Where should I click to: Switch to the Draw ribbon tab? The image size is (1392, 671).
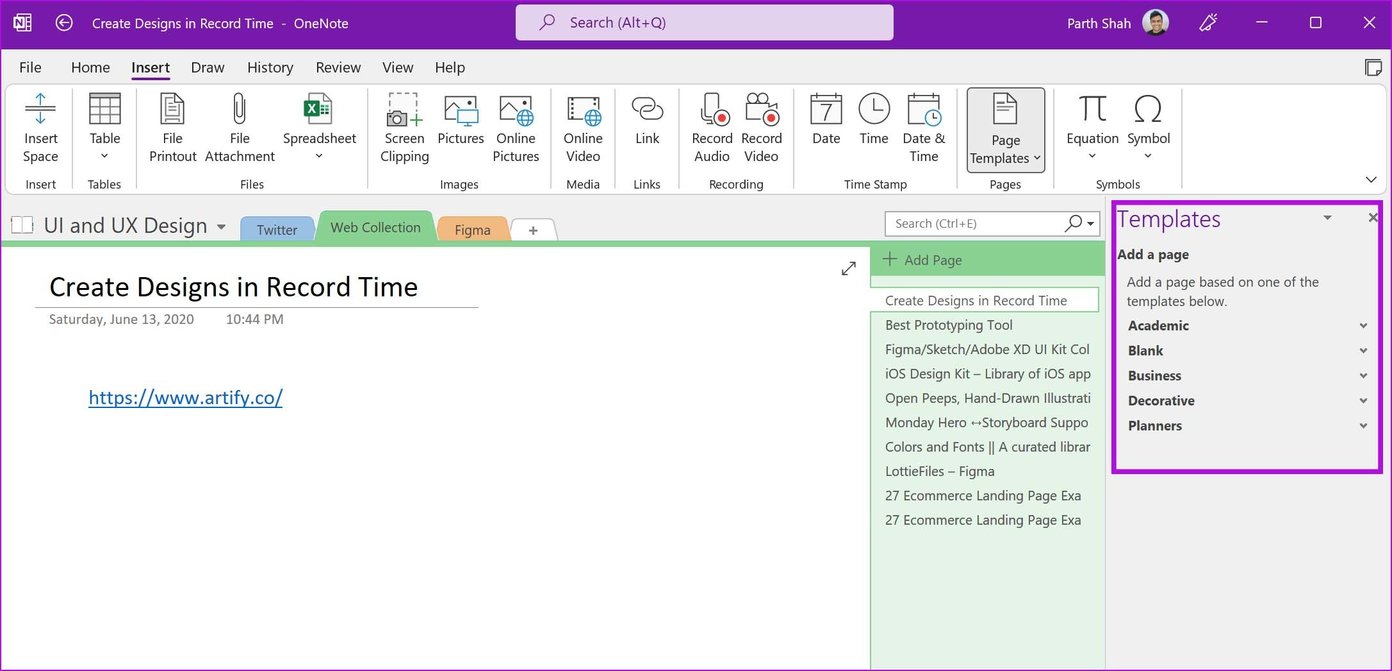pos(207,67)
